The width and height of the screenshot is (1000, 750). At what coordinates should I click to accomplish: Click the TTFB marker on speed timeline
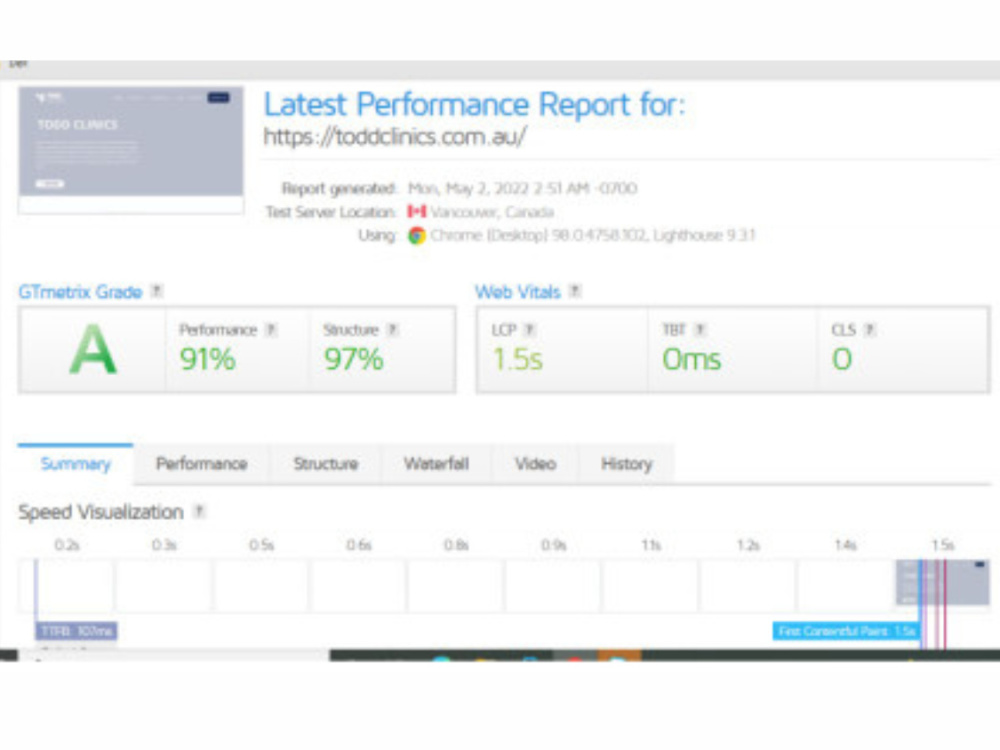tap(76, 631)
